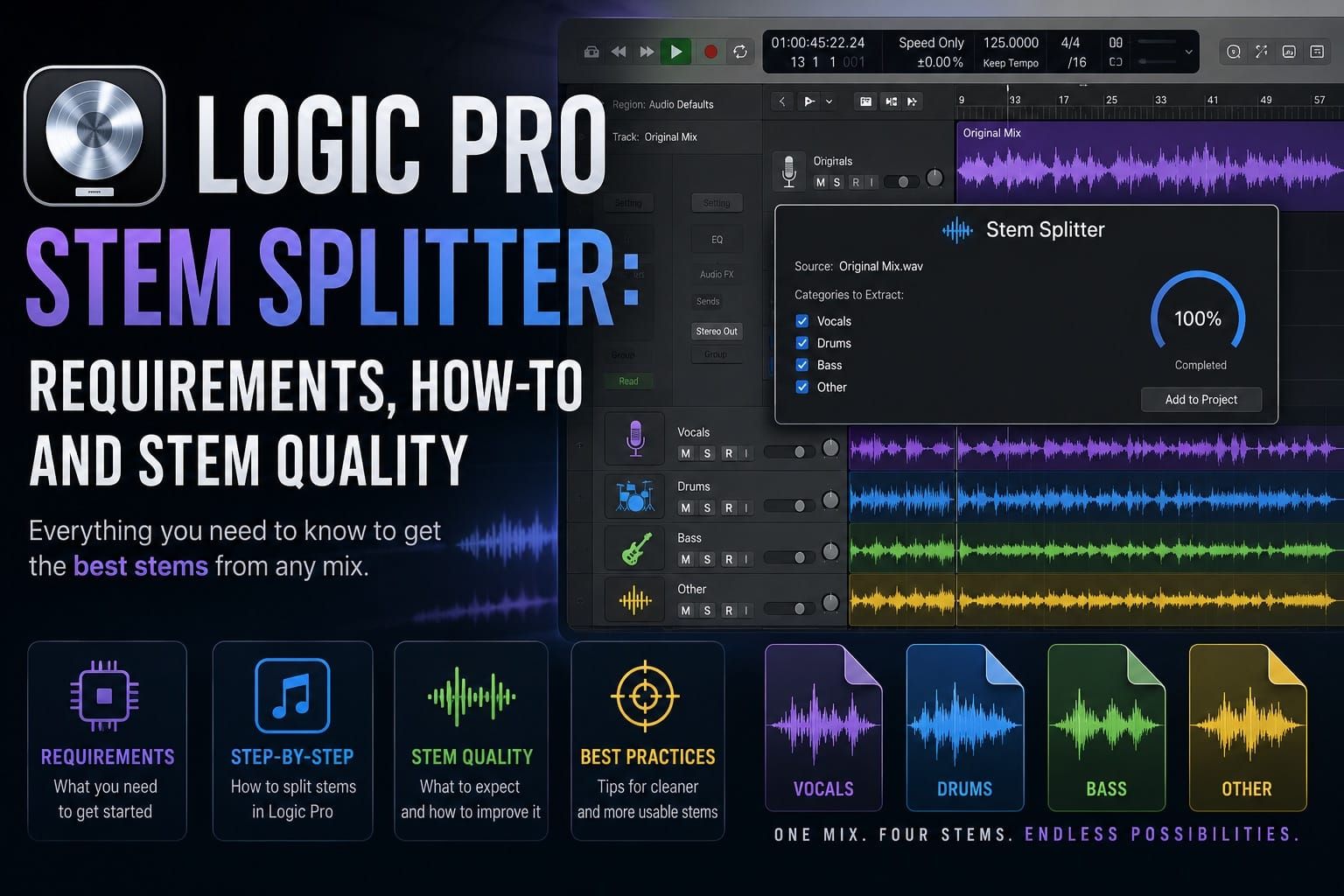Open the REQUIREMENTS card with chip icon
The width and height of the screenshot is (1344, 896).
coord(107,741)
